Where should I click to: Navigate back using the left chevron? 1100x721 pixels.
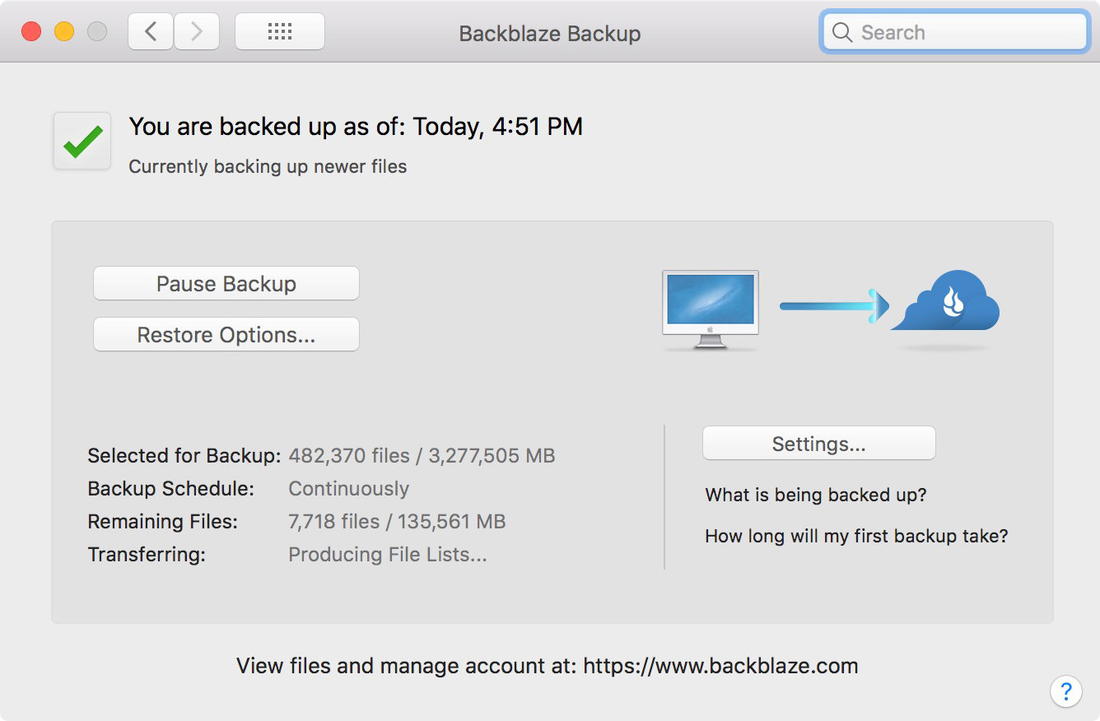[150, 31]
